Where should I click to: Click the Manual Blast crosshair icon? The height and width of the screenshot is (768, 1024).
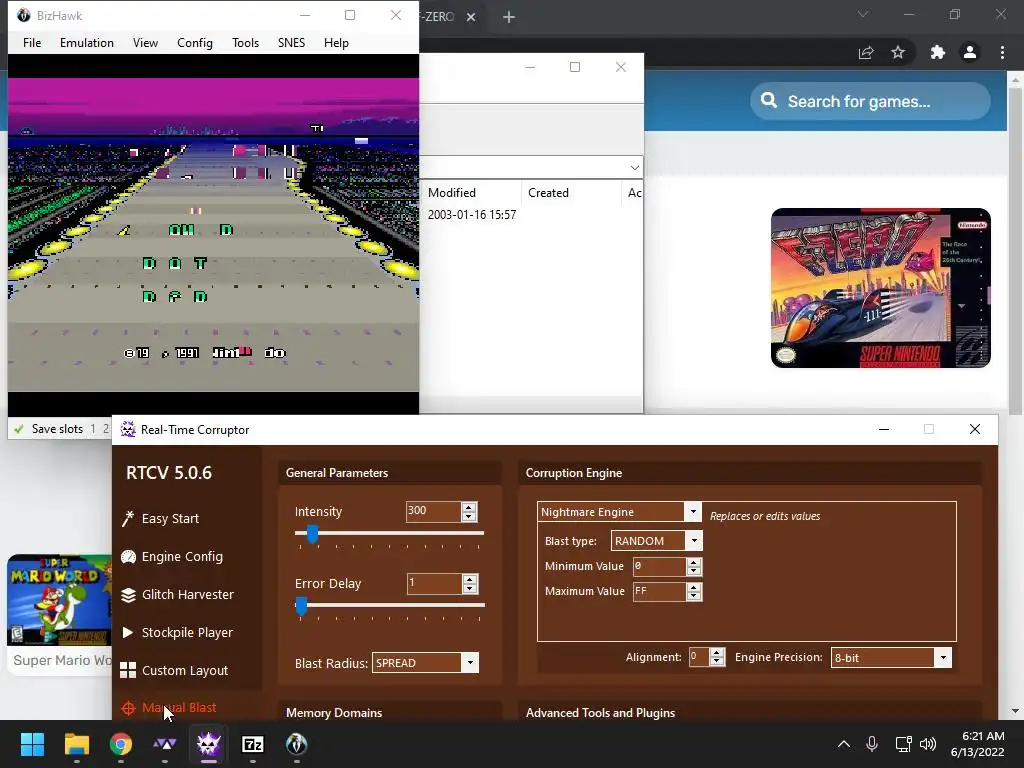(128, 708)
